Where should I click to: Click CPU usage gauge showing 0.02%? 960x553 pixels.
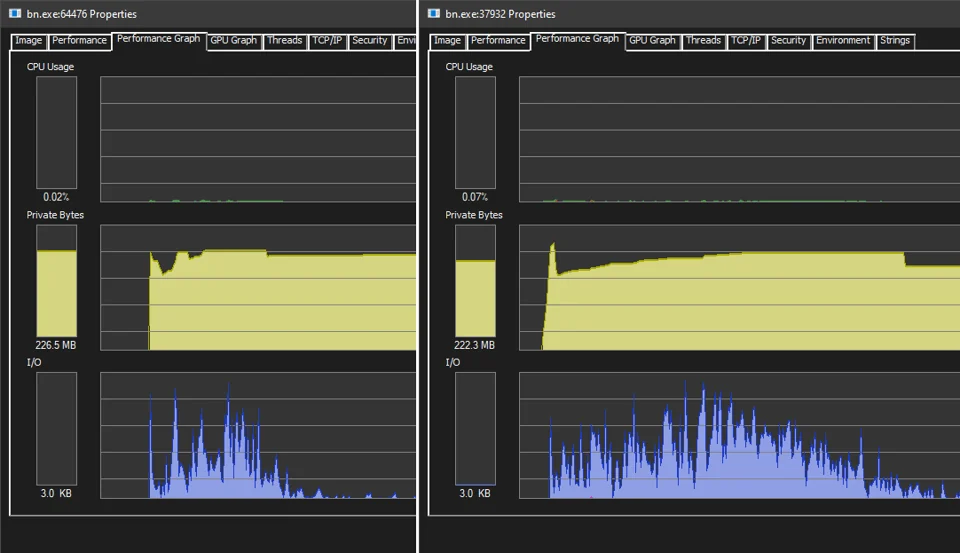[56, 132]
